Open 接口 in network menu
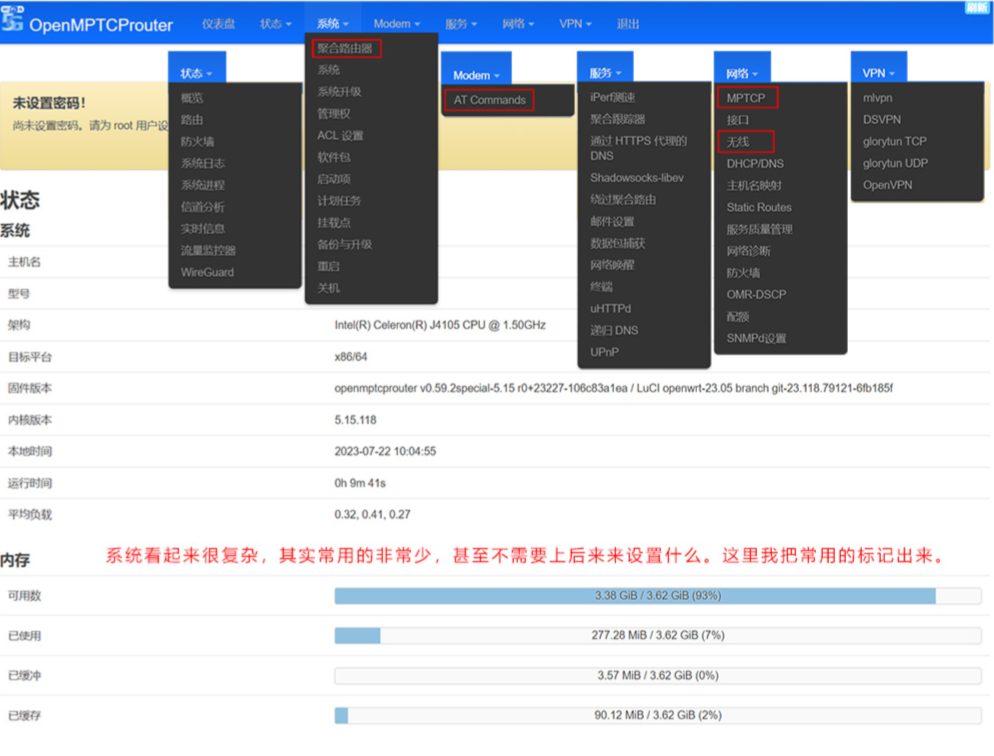994x756 pixels. click(x=738, y=120)
